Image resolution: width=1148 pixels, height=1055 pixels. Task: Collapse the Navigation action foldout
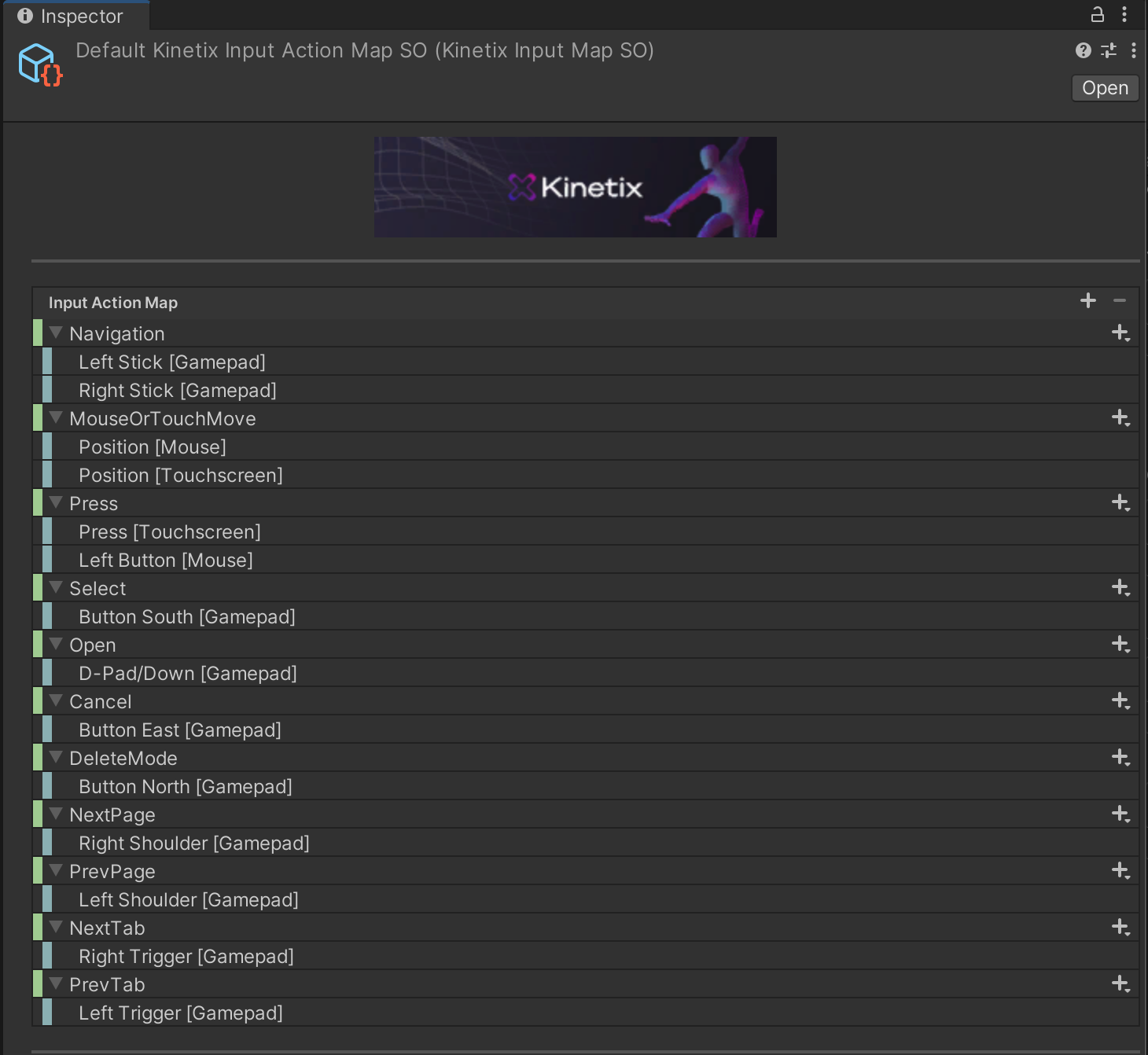point(56,333)
